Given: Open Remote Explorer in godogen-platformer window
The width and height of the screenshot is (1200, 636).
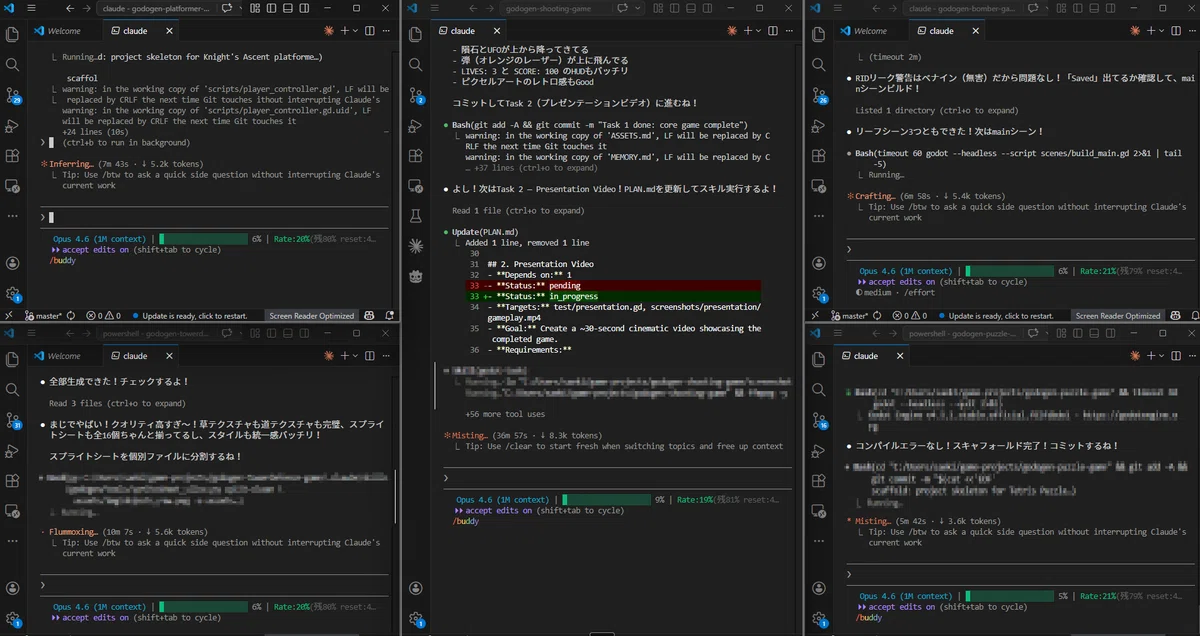Looking at the screenshot, I should pyautogui.click(x=12, y=186).
